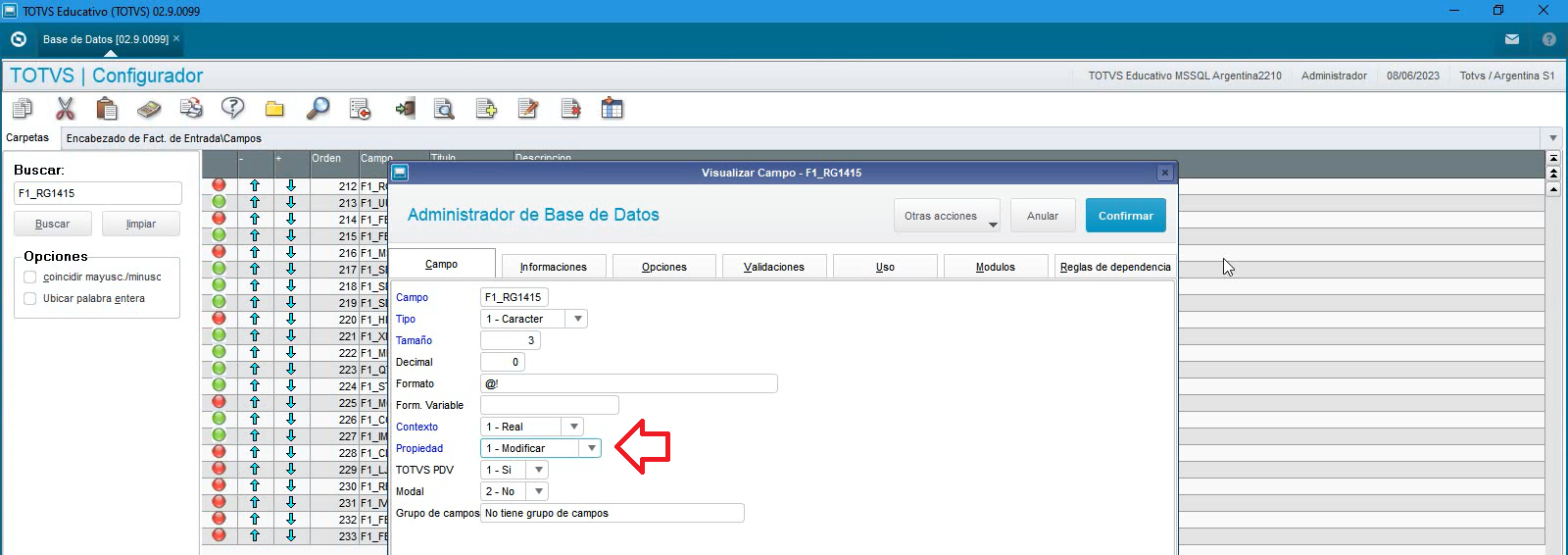Close the Base de Datos tab

[x=176, y=38]
